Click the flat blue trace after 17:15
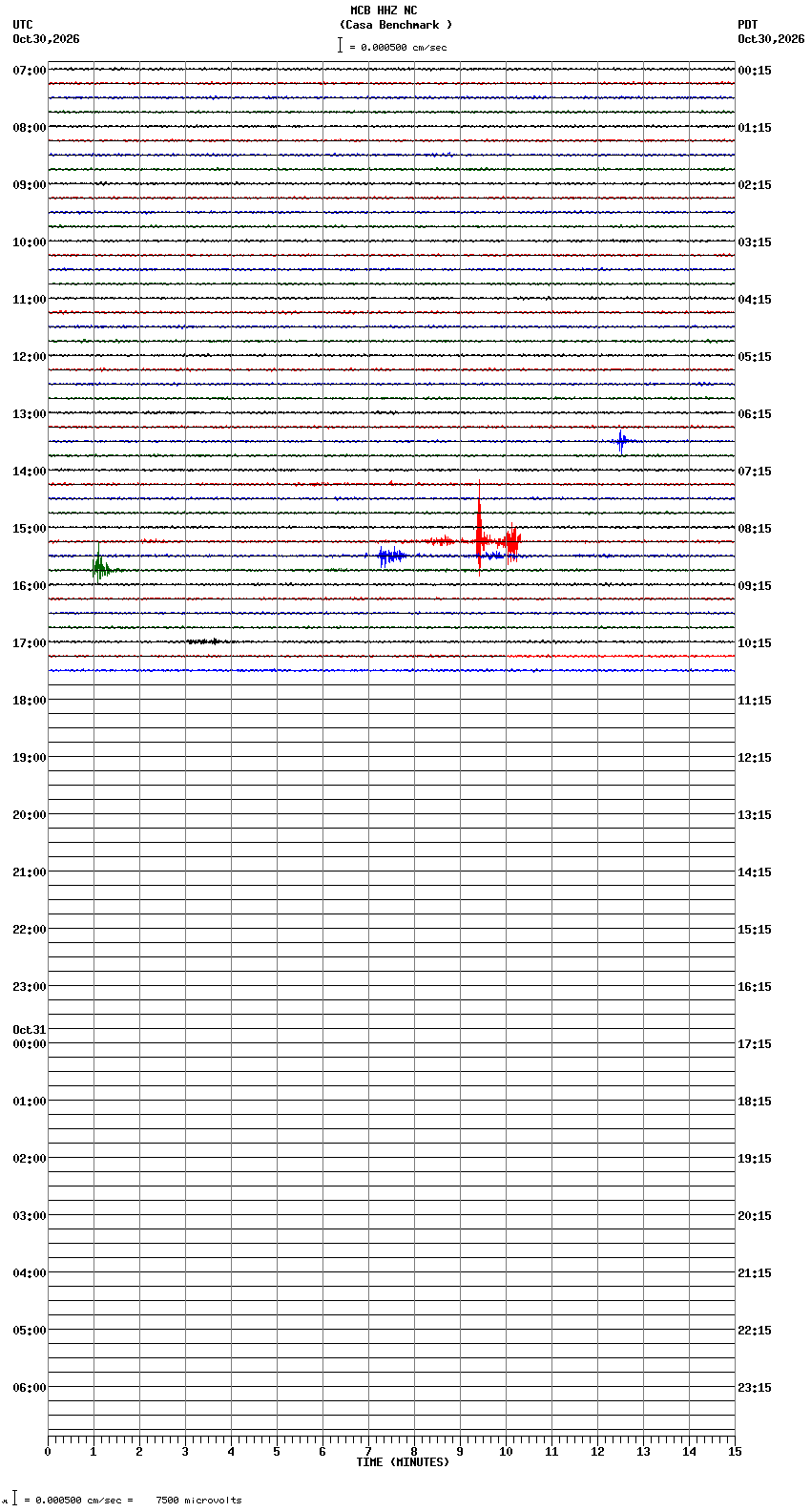Screen dimensions: 811x1512 [391, 670]
